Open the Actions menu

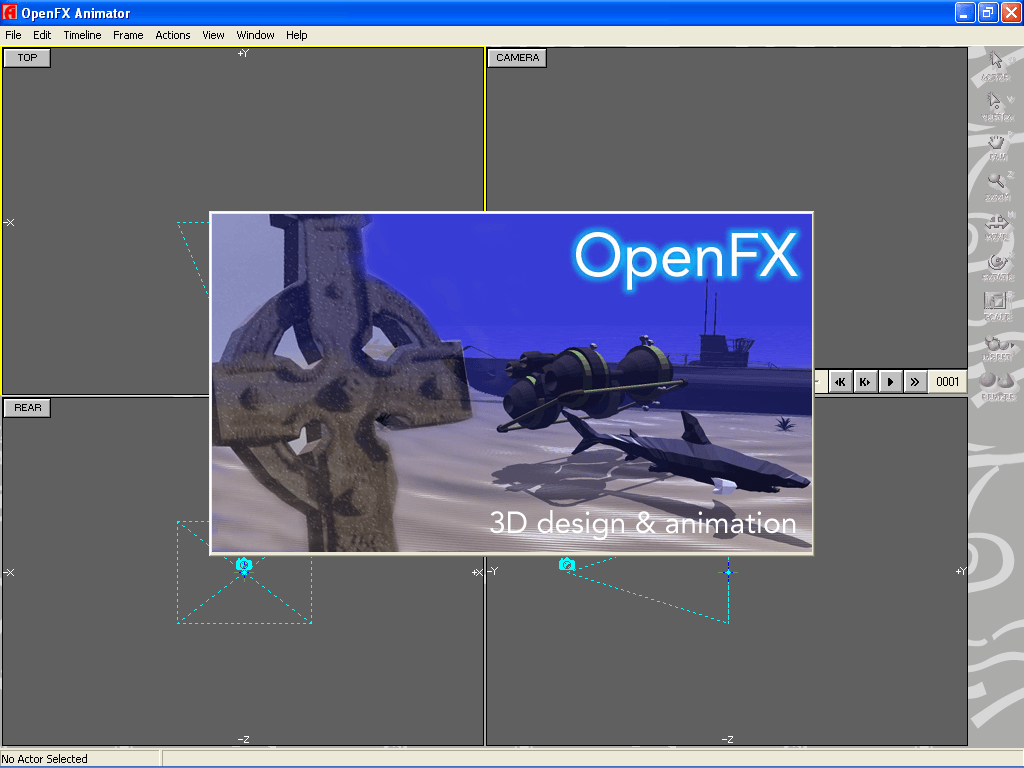click(172, 35)
